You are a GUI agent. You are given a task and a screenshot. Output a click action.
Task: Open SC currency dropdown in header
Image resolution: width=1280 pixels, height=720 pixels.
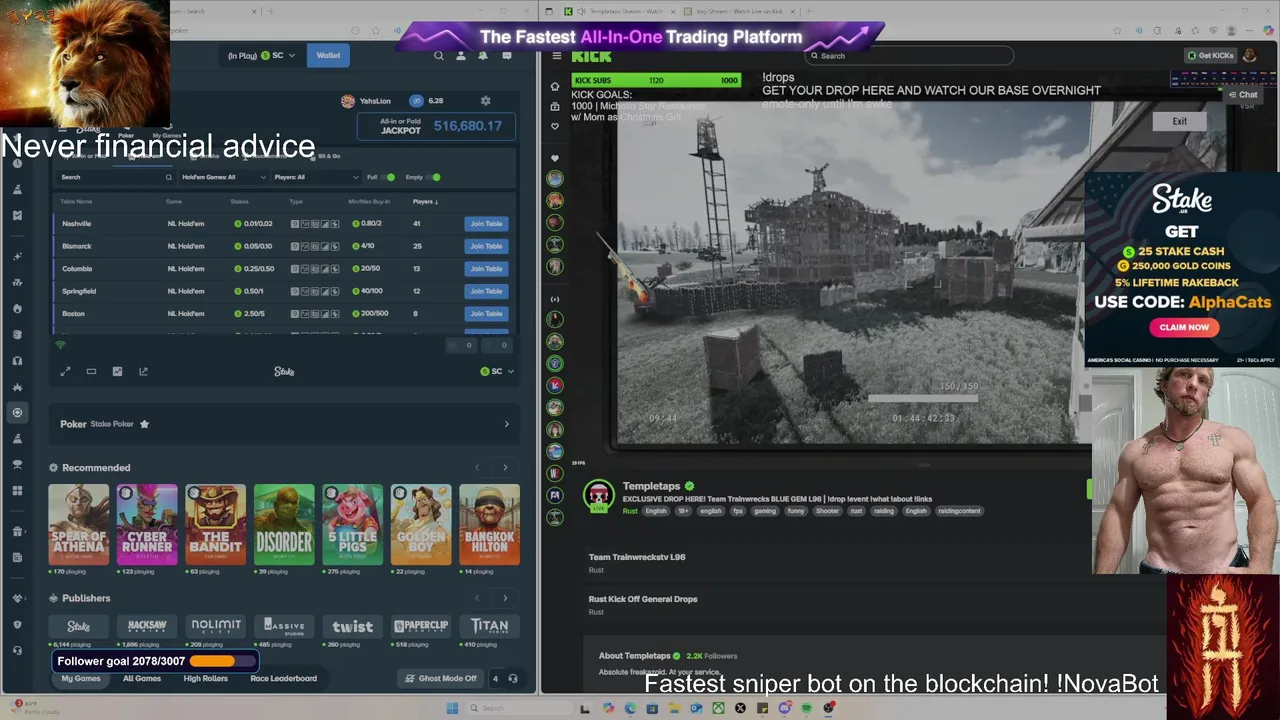click(x=277, y=56)
